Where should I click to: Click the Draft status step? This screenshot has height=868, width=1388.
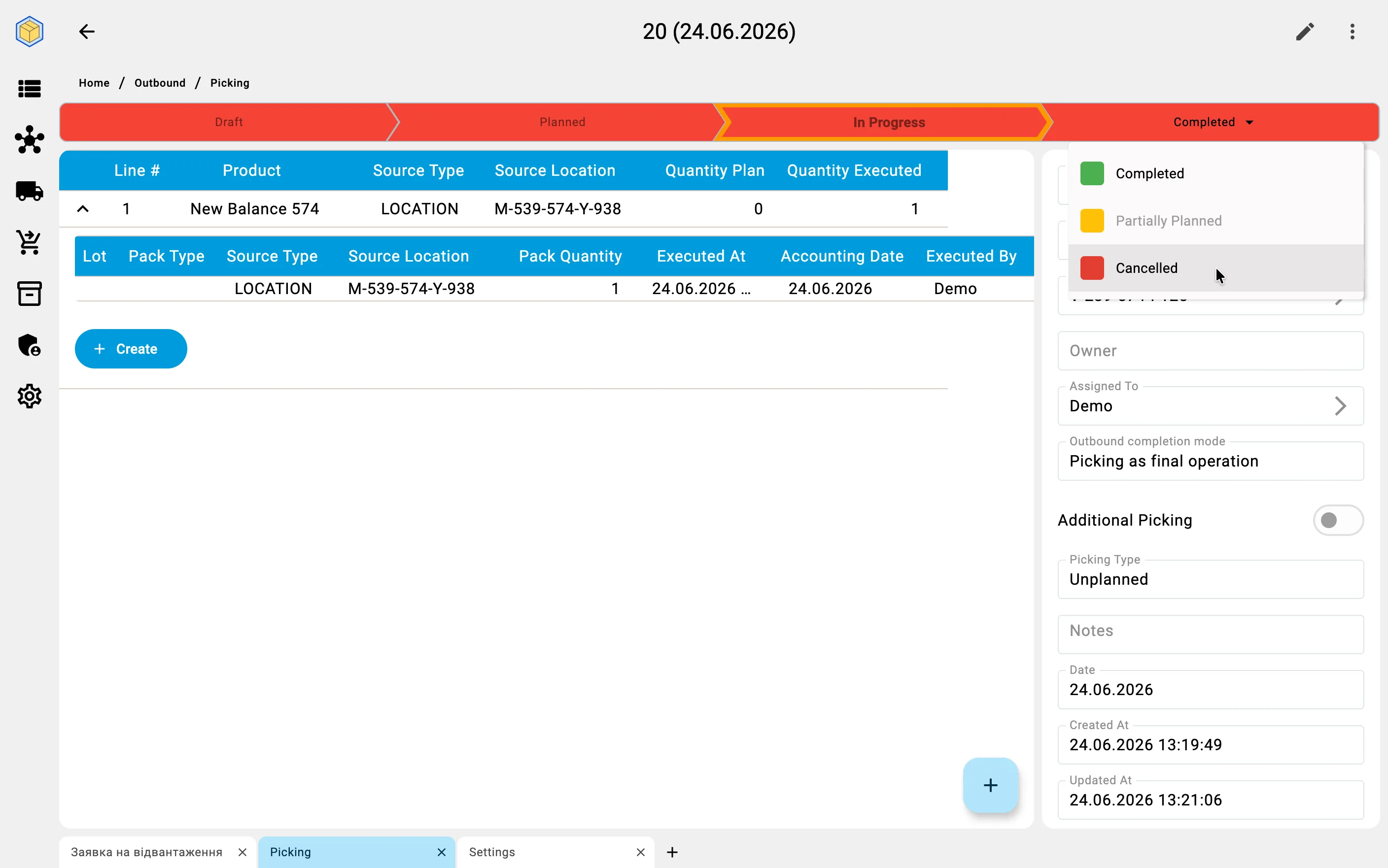[x=229, y=122]
